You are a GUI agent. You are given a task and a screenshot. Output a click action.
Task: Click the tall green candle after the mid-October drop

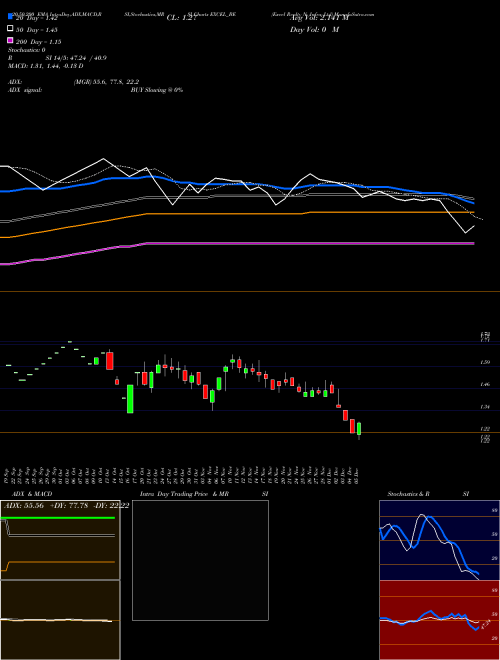click(130, 399)
